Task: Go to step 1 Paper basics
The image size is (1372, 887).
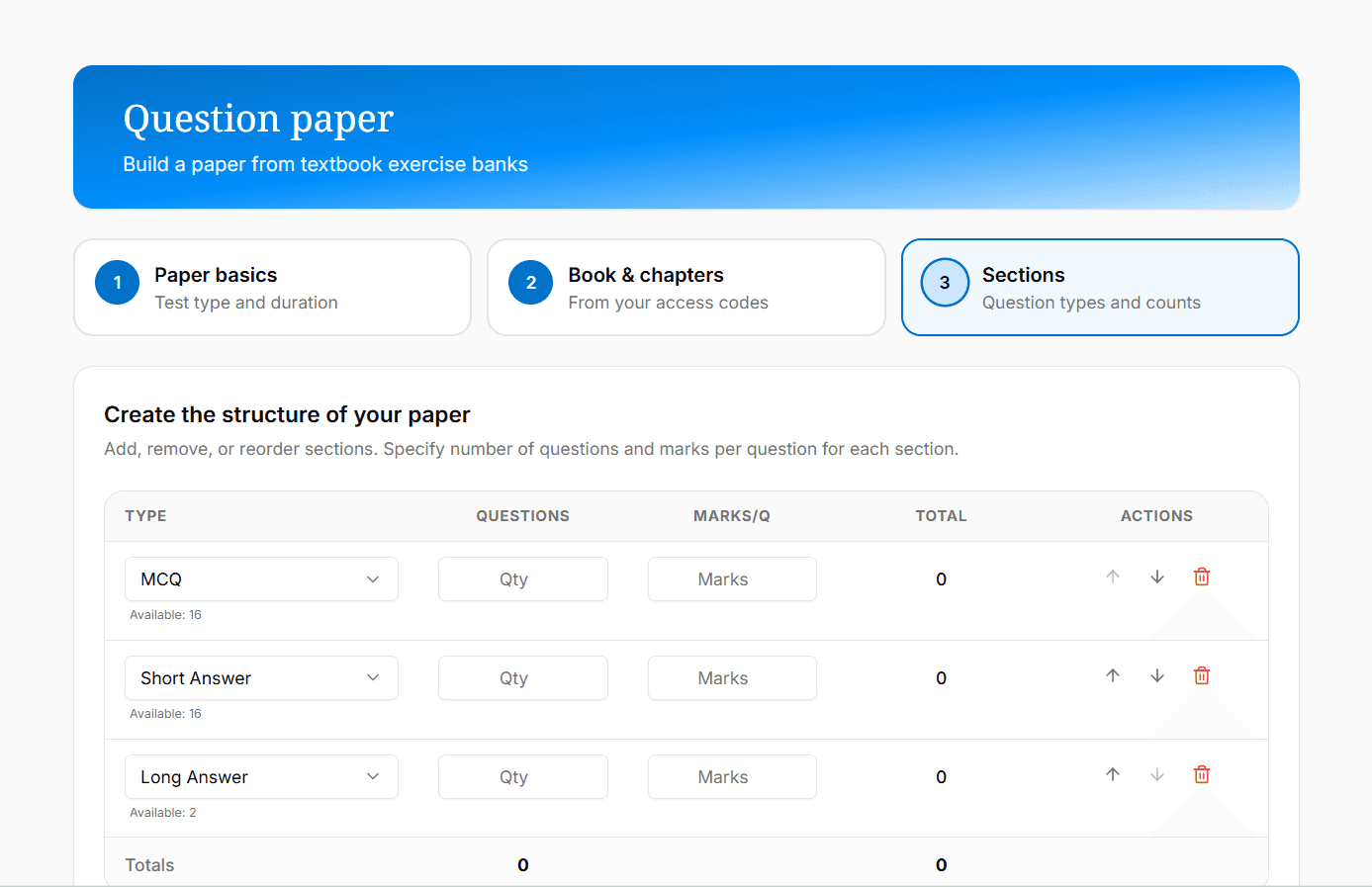Action: pyautogui.click(x=272, y=288)
